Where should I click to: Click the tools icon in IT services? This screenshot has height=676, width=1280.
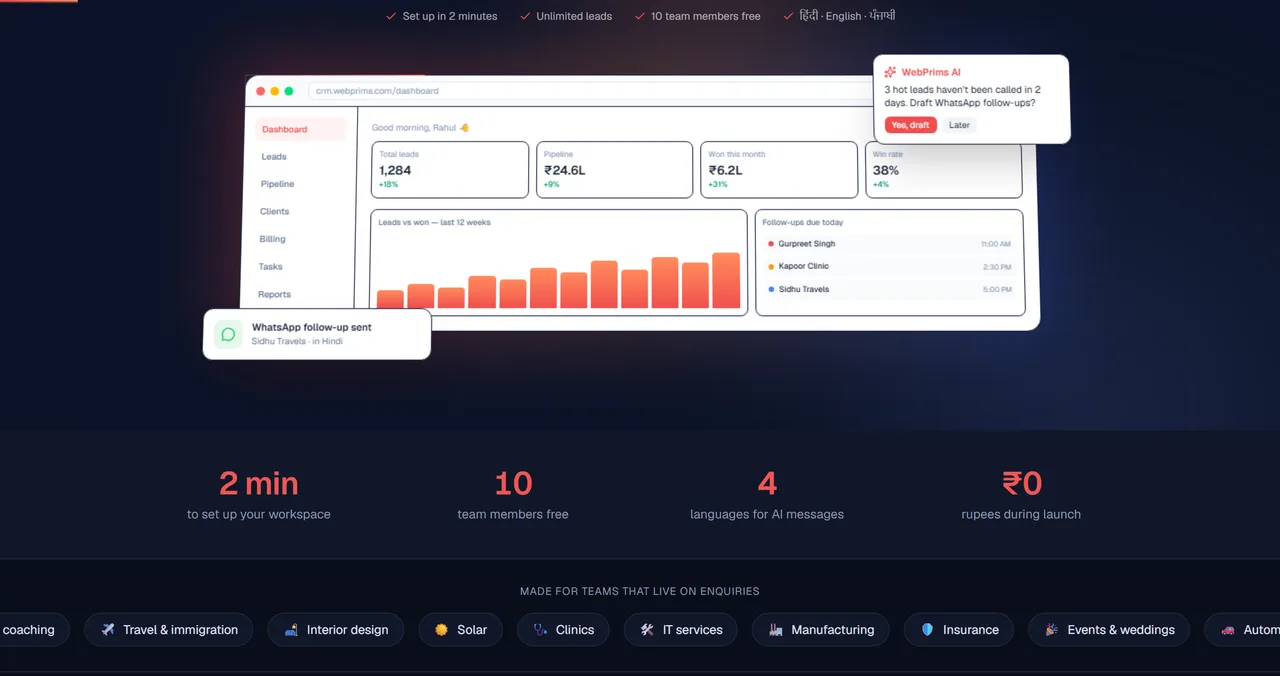coord(647,630)
